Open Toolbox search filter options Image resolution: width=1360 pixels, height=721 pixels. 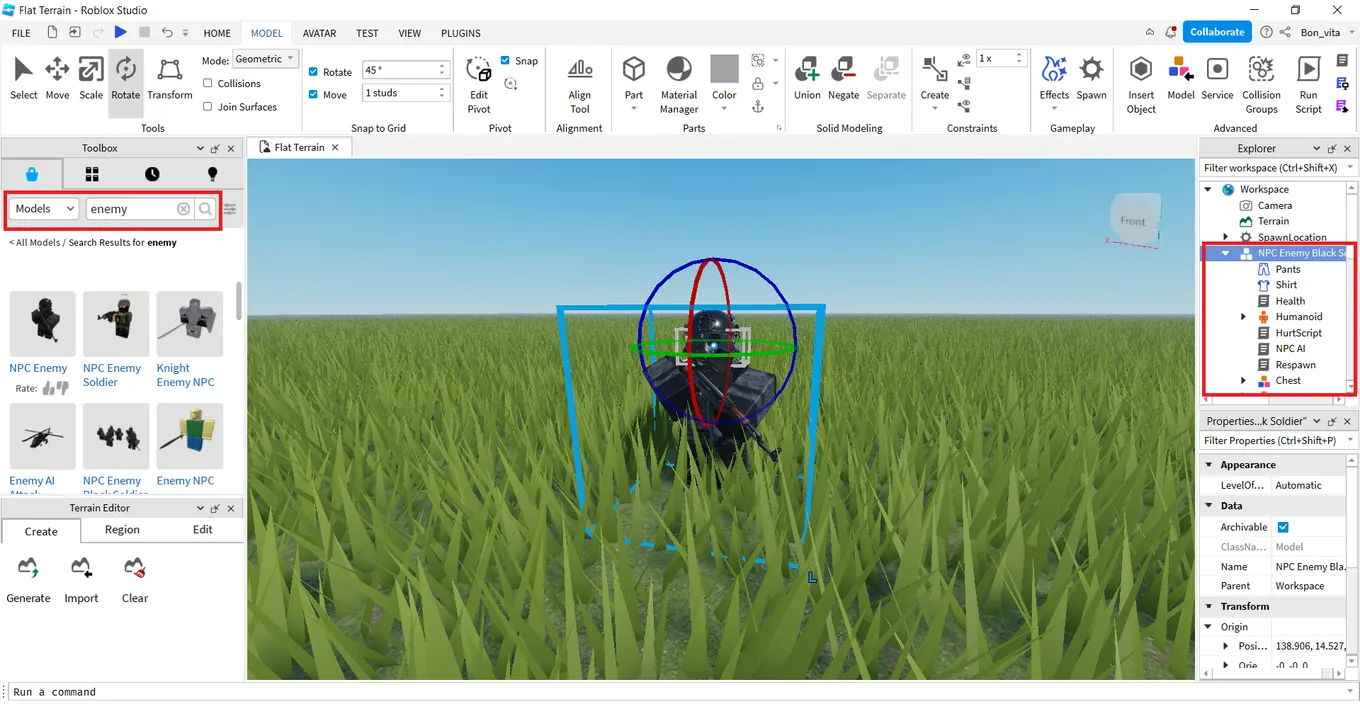230,209
